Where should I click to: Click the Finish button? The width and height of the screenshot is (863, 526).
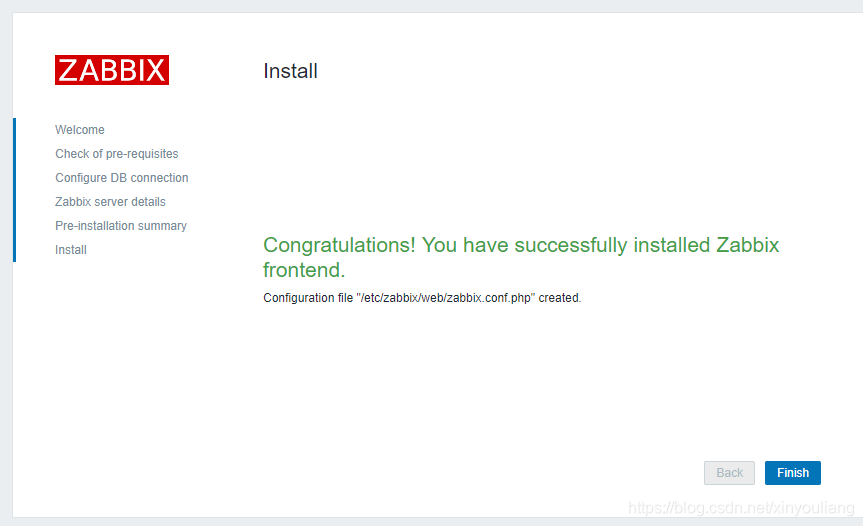click(x=793, y=473)
